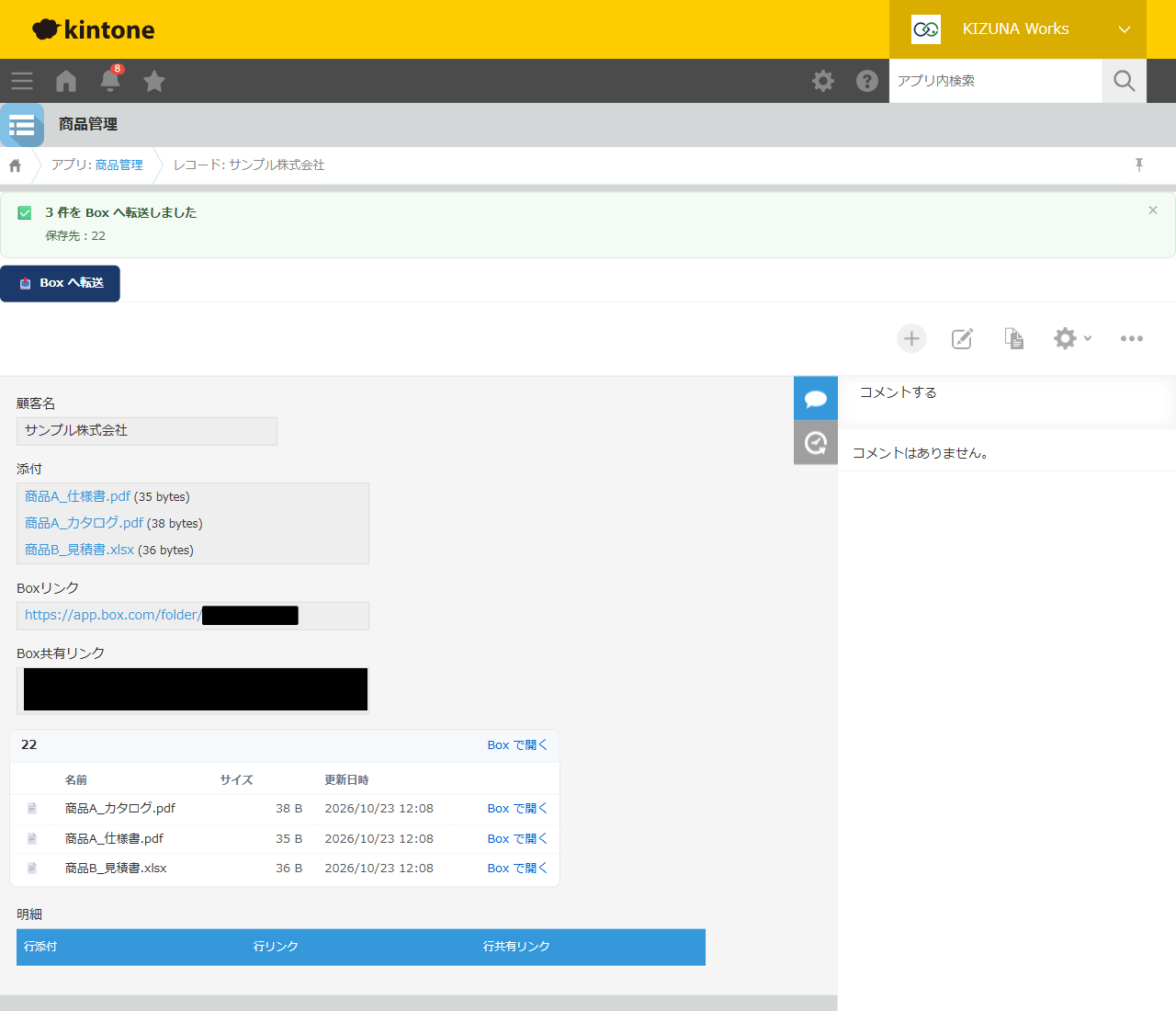Show the change history tab
Image resolution: width=1176 pixels, height=1011 pixels.
[816, 443]
